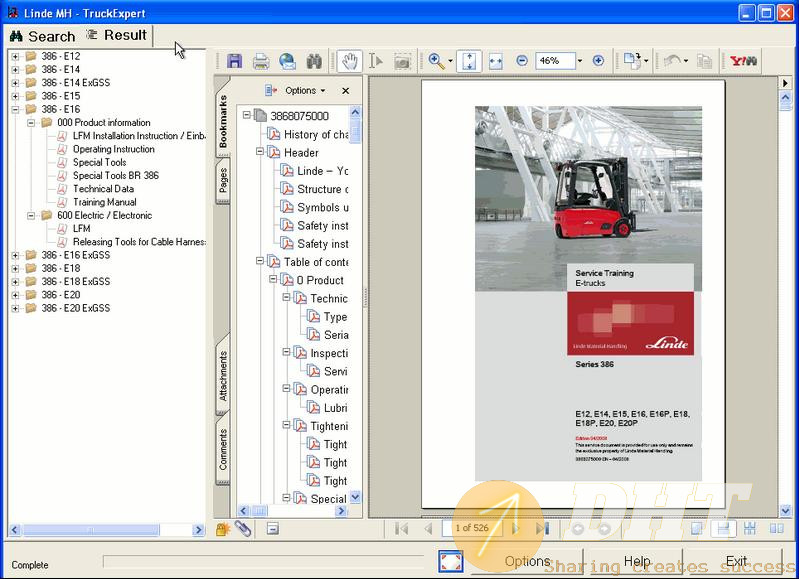The width and height of the screenshot is (799, 579).
Task: Click the 46% zoom value field
Action: (x=555, y=61)
